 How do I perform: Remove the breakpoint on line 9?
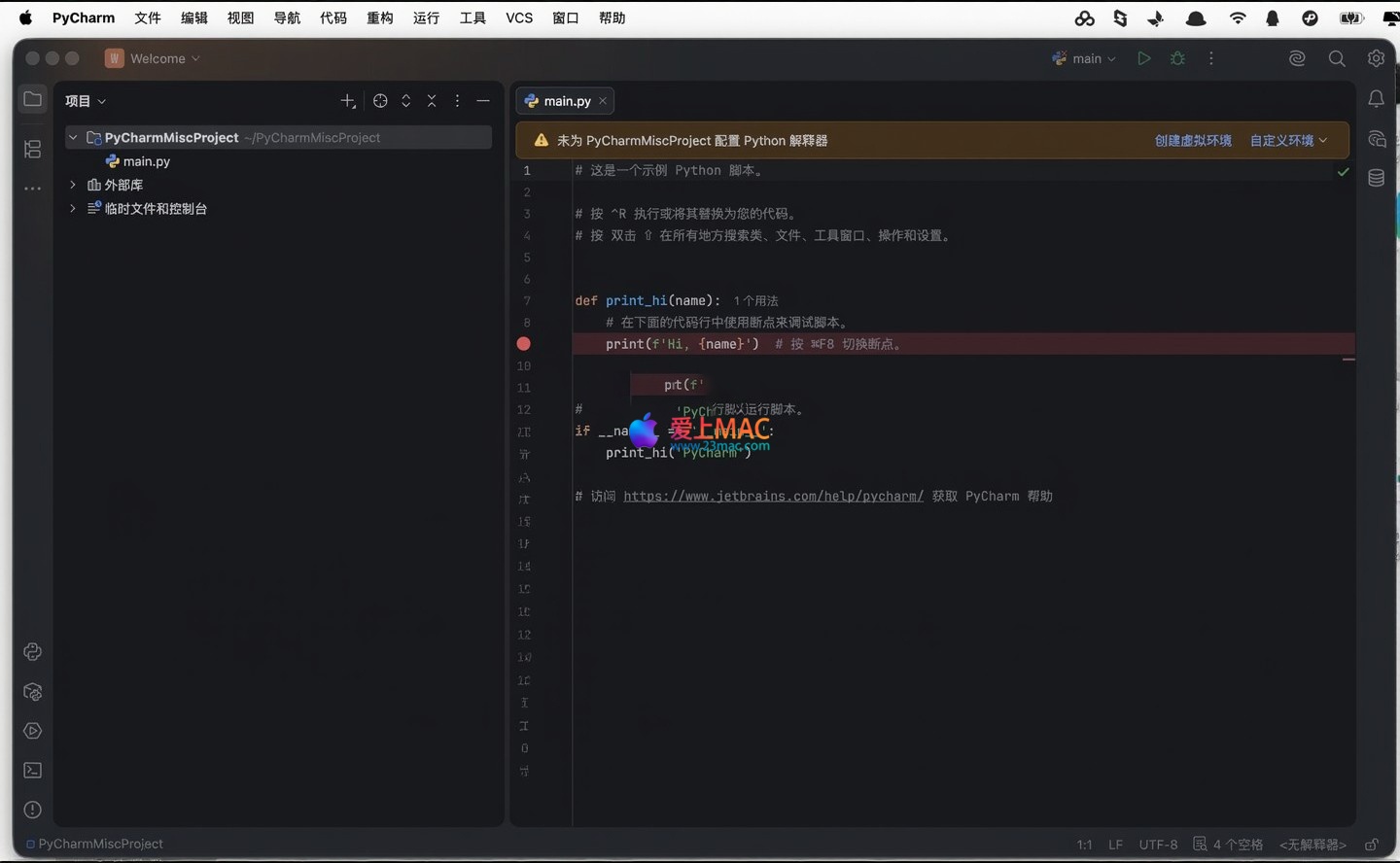523,344
